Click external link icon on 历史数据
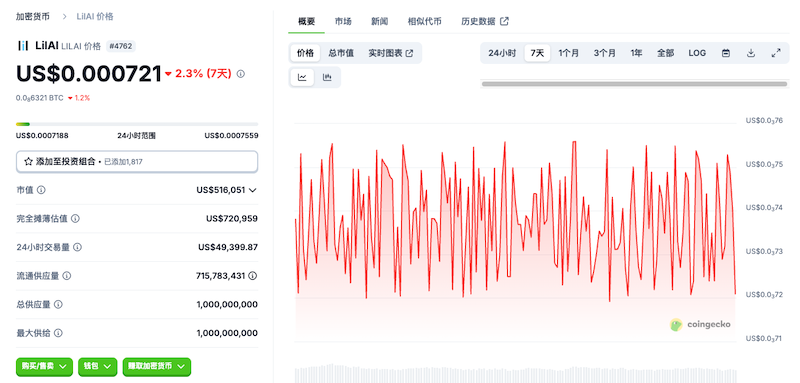This screenshot has width=800, height=383. coord(505,21)
